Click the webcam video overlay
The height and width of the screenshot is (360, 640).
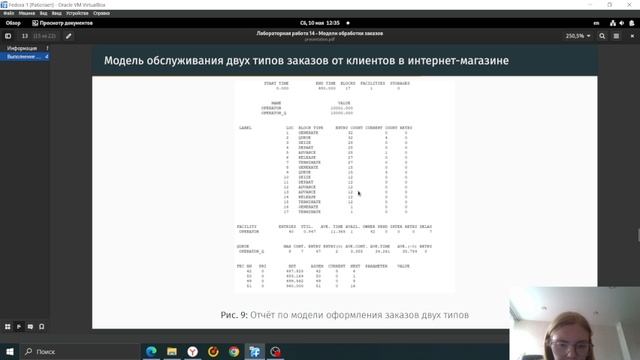click(575, 323)
